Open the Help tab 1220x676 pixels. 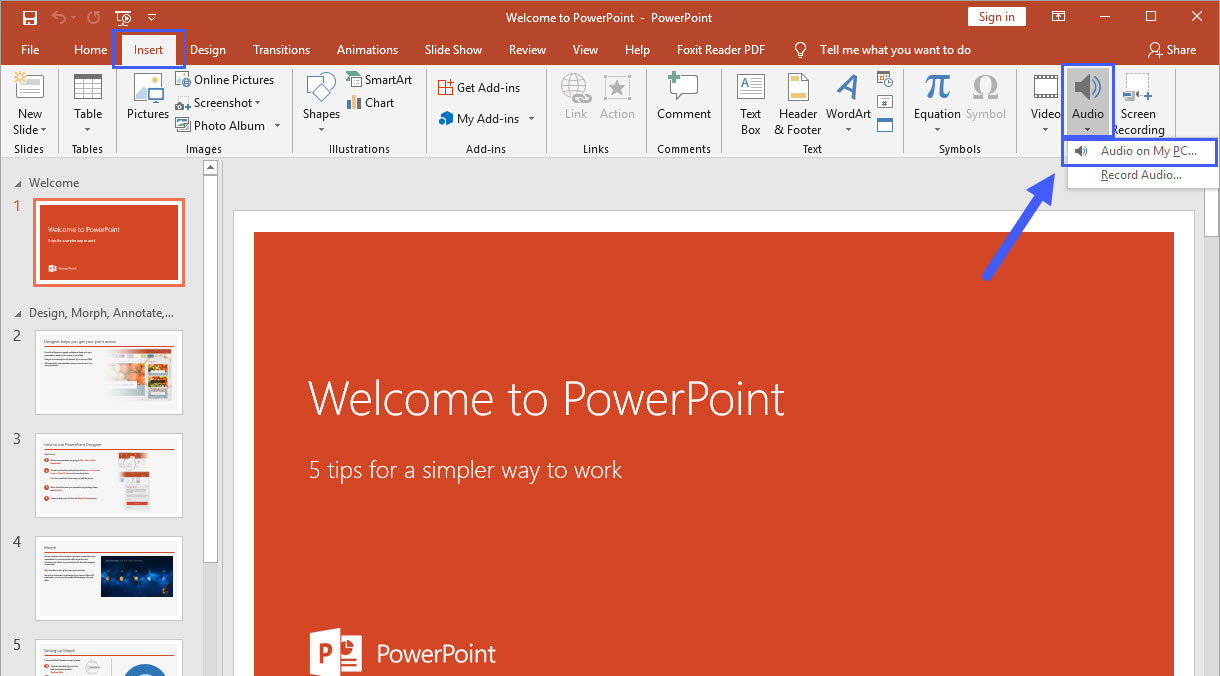pos(637,50)
